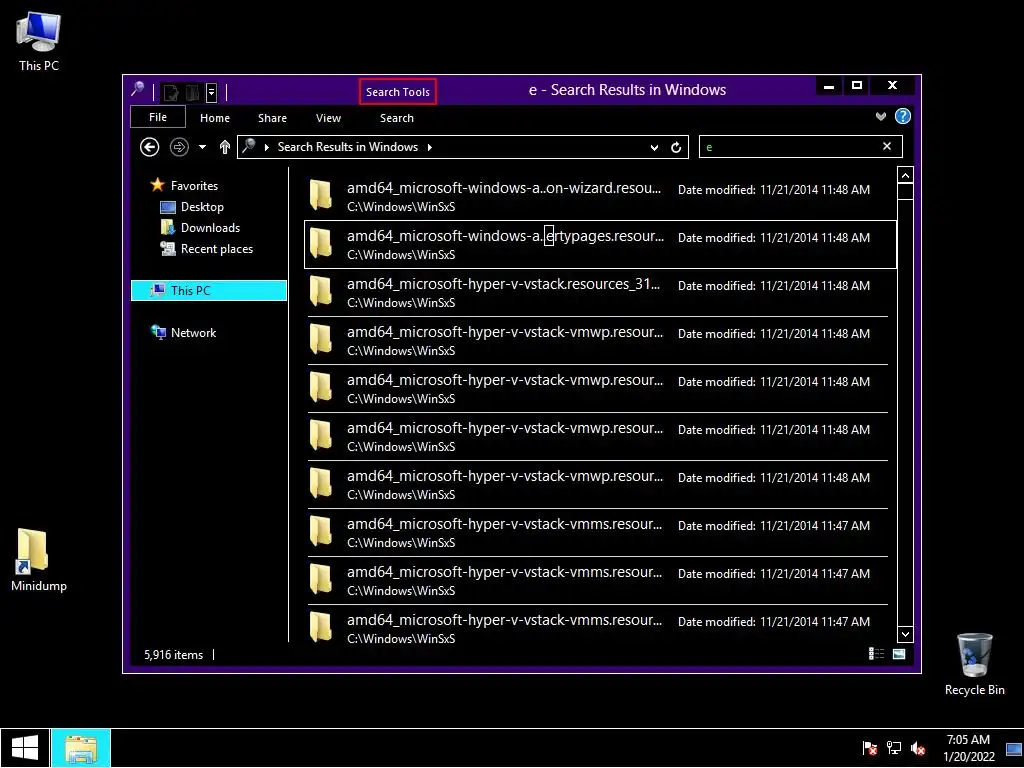Open the File menu tab
1024x768 pixels.
[x=158, y=118]
